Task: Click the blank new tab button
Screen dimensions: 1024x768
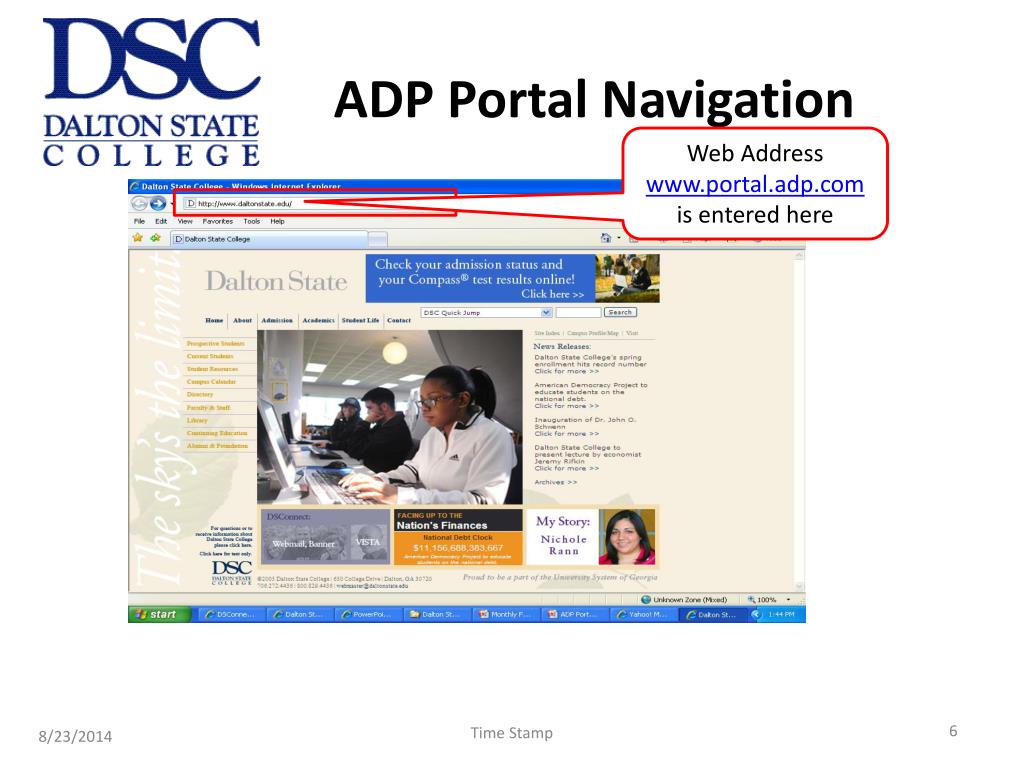Action: [x=378, y=239]
